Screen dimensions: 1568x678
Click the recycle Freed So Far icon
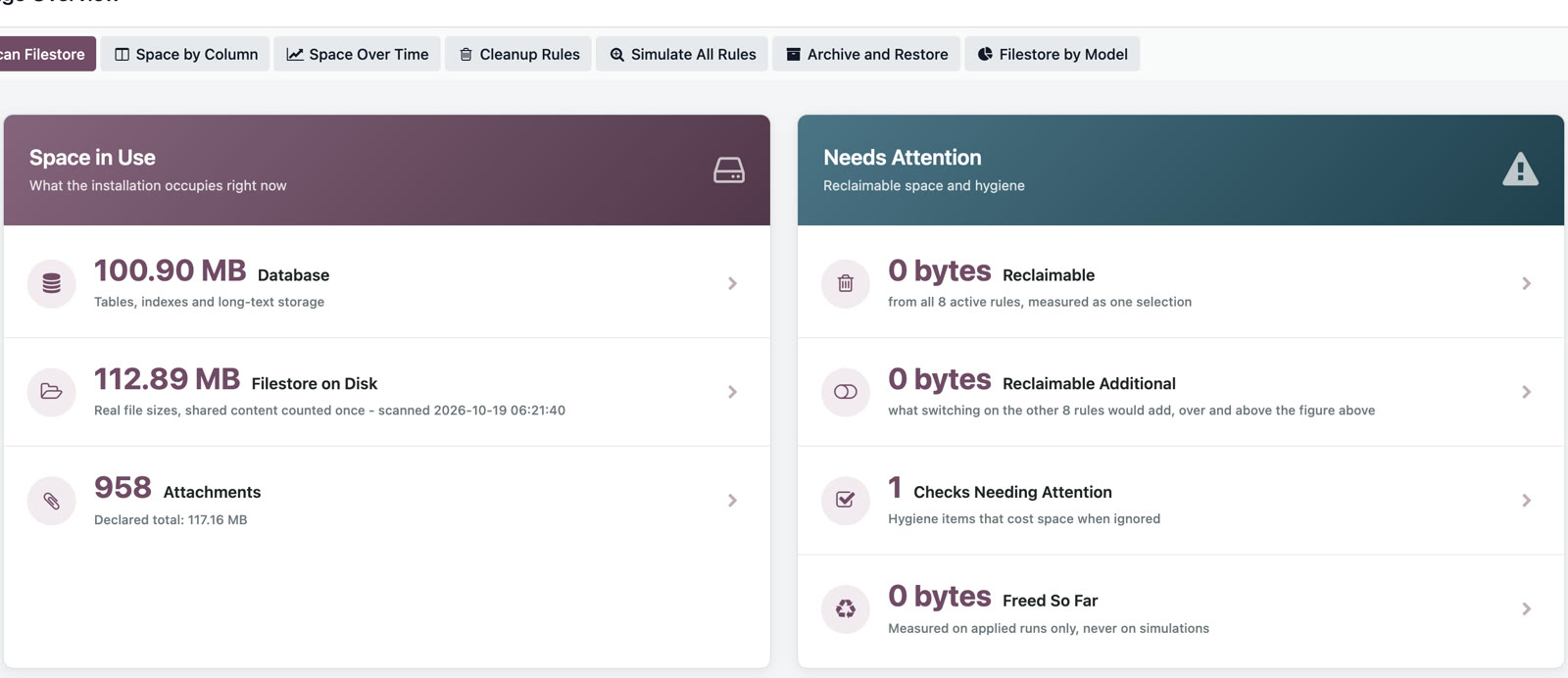pos(846,609)
